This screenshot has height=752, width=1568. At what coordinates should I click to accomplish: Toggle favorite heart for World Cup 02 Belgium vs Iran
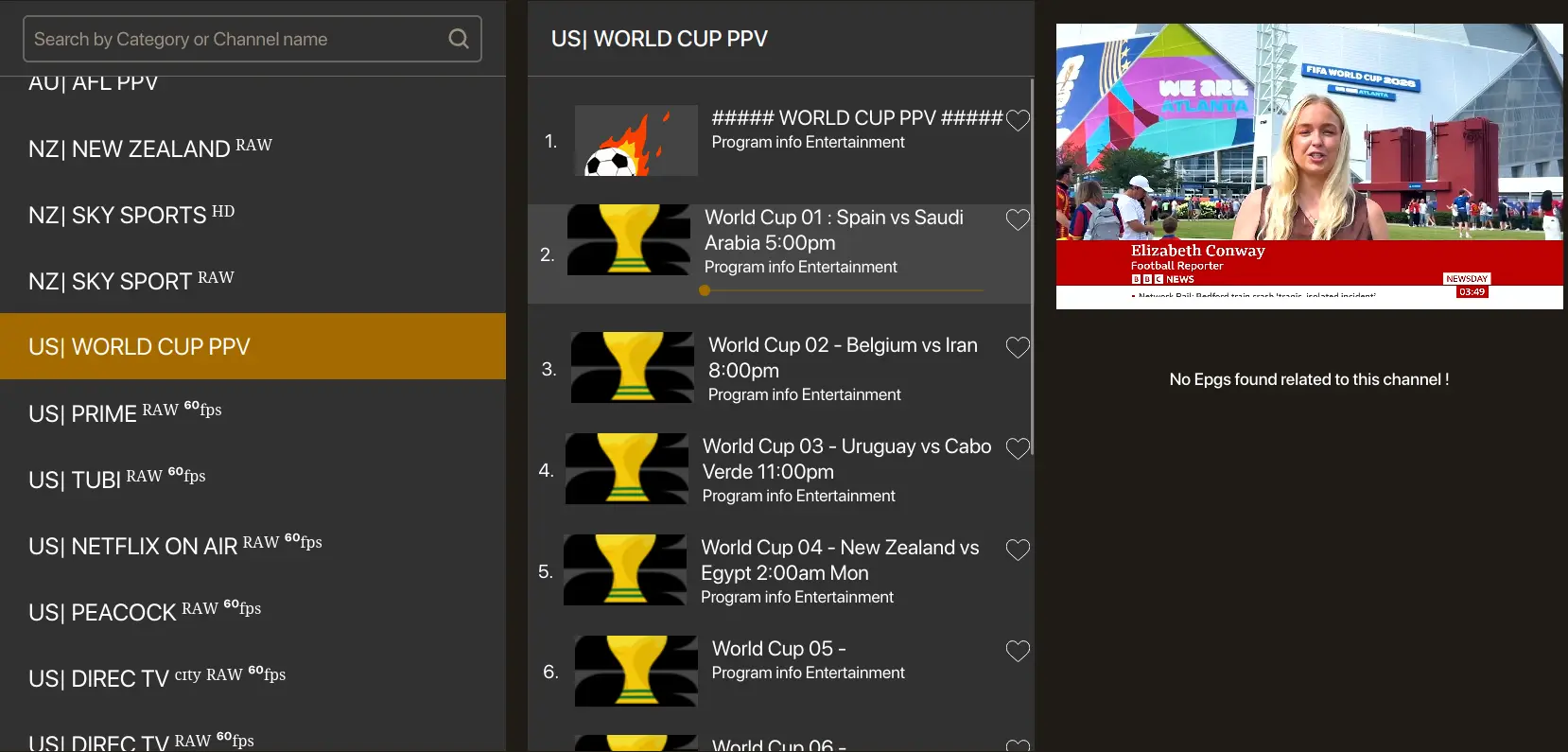(1018, 348)
